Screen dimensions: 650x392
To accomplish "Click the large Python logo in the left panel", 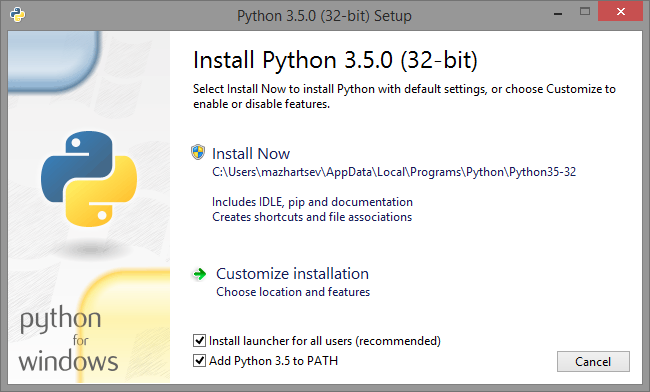I will coord(89,179).
